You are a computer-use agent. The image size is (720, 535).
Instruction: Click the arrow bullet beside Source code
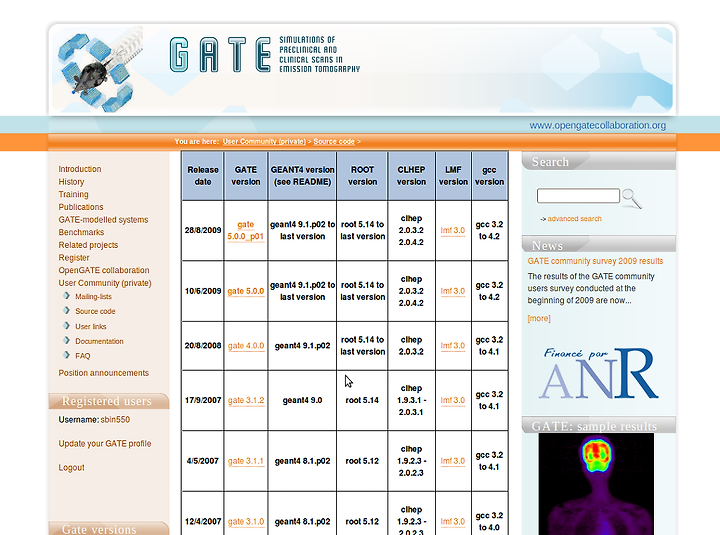(x=67, y=310)
